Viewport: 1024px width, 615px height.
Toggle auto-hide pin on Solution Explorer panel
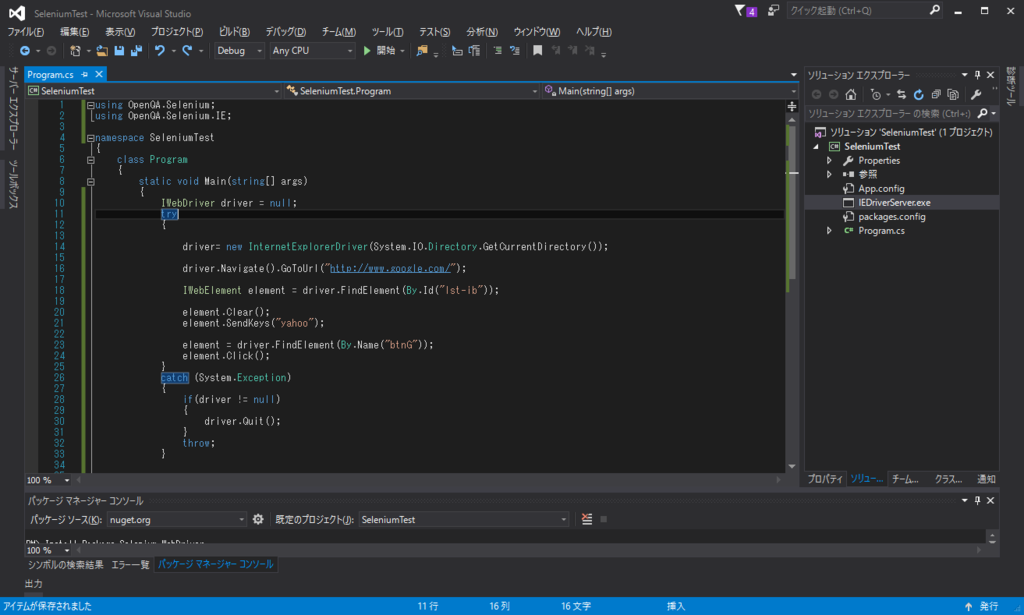point(978,74)
